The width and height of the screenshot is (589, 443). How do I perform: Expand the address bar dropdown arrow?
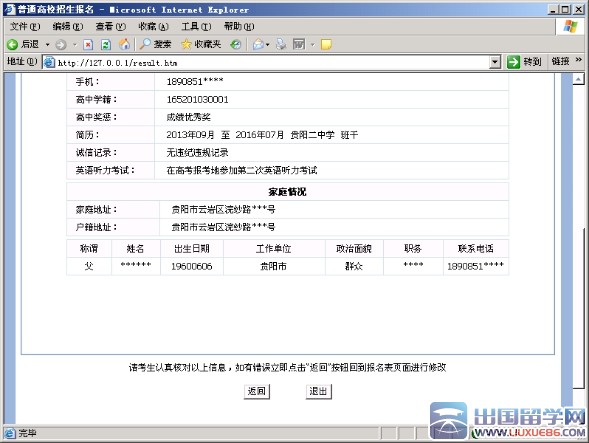pos(495,62)
